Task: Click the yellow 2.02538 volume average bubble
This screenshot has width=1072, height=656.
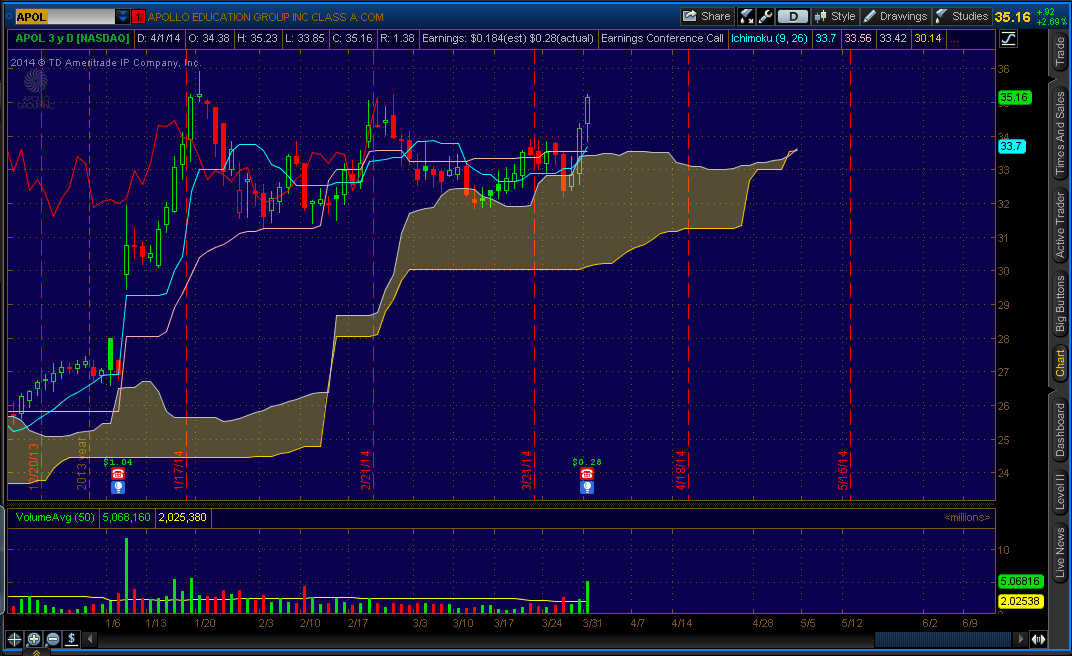Action: pos(1019,601)
